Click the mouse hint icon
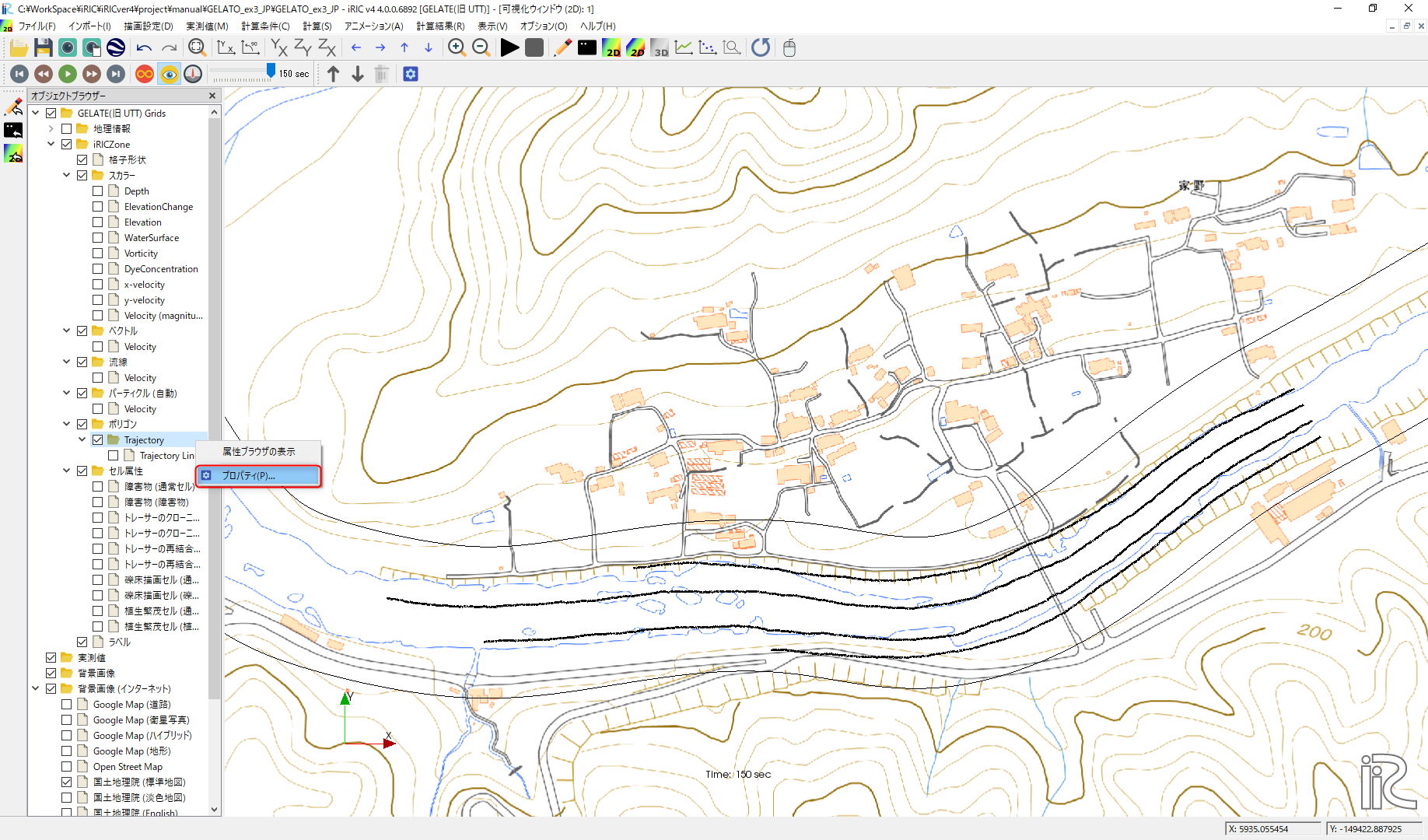Image resolution: width=1428 pixels, height=840 pixels. pos(789,48)
